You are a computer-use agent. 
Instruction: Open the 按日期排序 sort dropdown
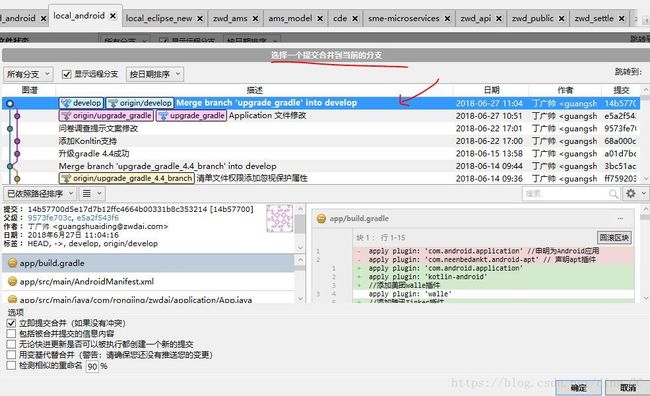[155, 74]
